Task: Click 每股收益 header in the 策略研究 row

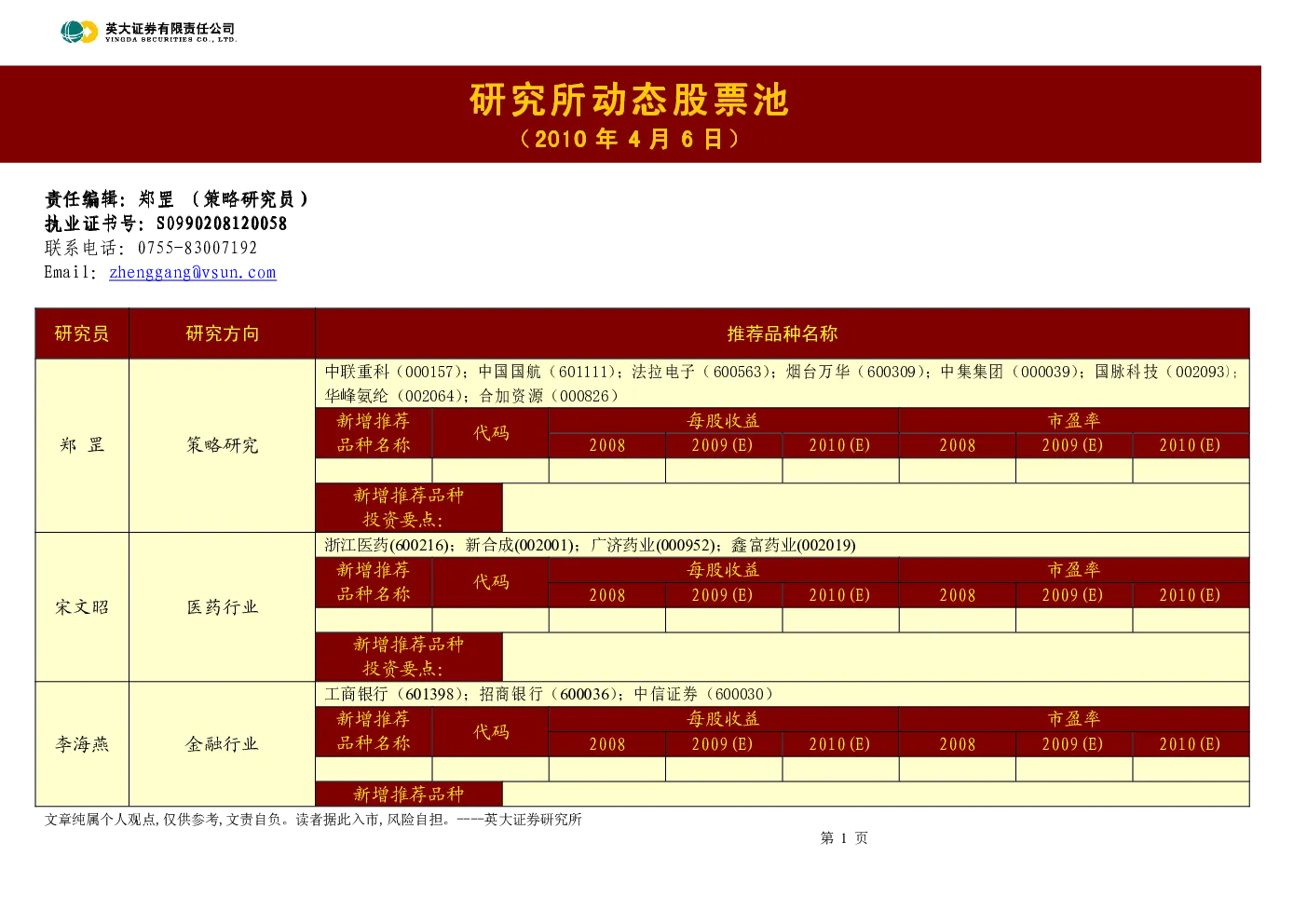Action: click(x=724, y=421)
